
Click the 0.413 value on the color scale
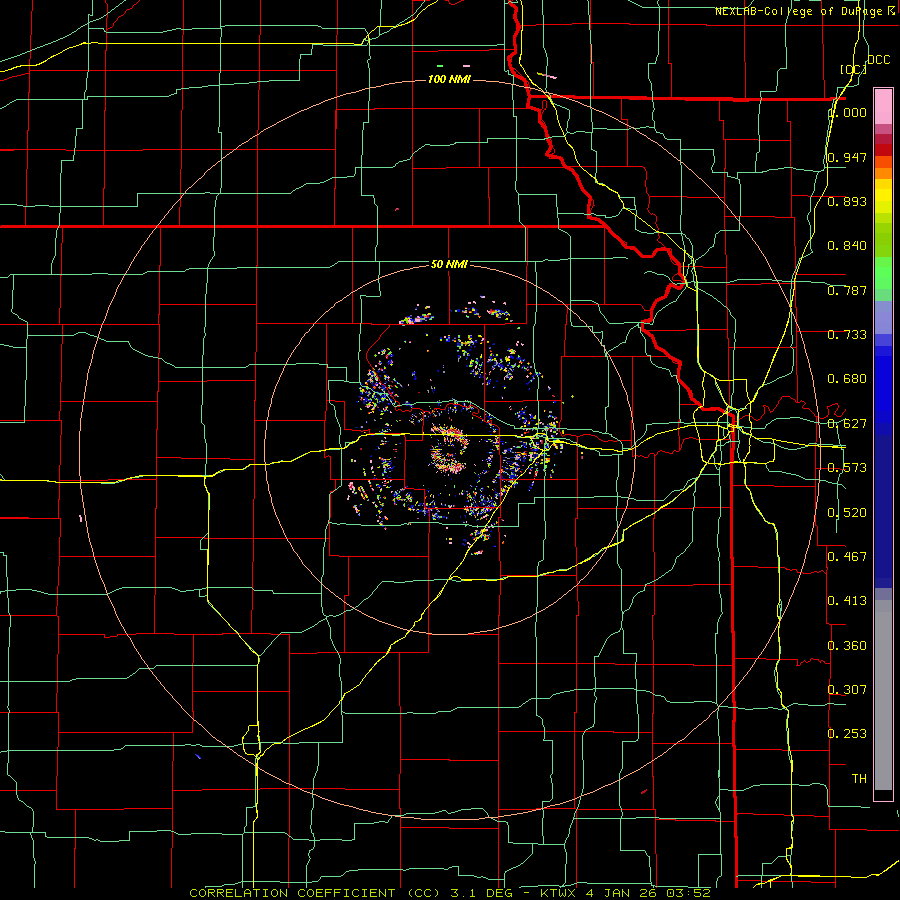[x=847, y=601]
